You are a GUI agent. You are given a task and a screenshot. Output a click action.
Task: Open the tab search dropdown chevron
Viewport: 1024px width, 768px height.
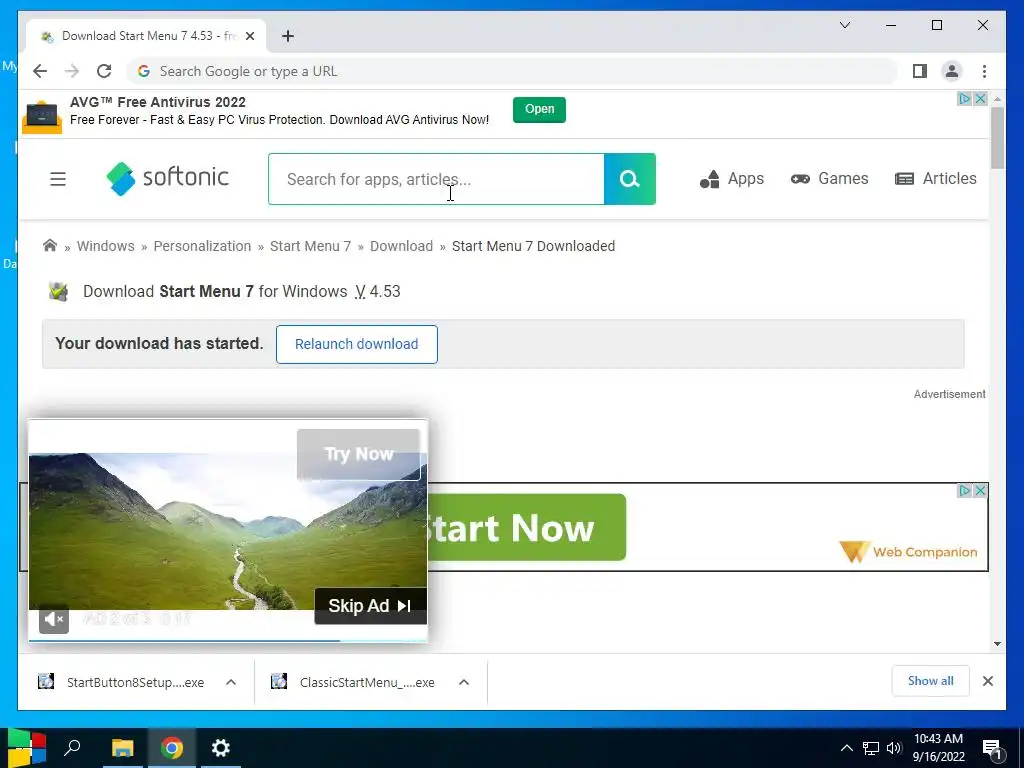point(844,25)
